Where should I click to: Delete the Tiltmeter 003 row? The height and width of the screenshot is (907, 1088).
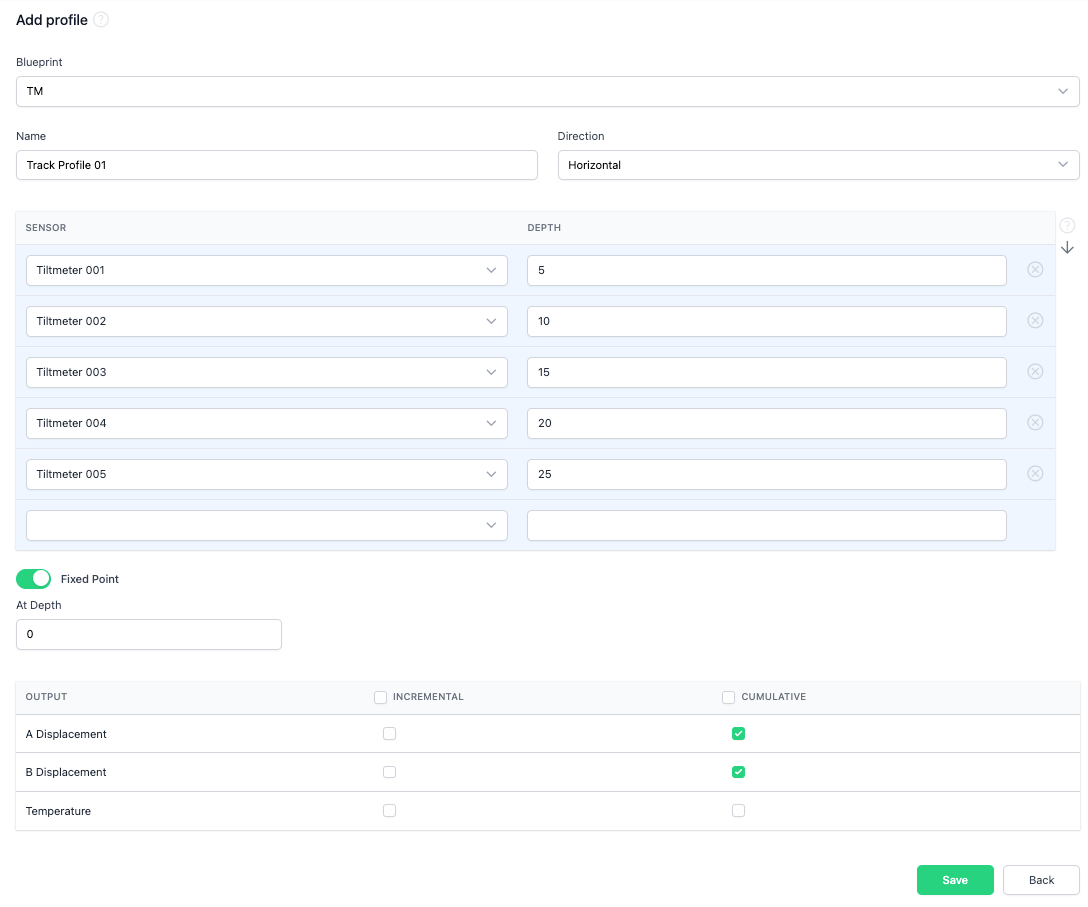click(x=1035, y=372)
